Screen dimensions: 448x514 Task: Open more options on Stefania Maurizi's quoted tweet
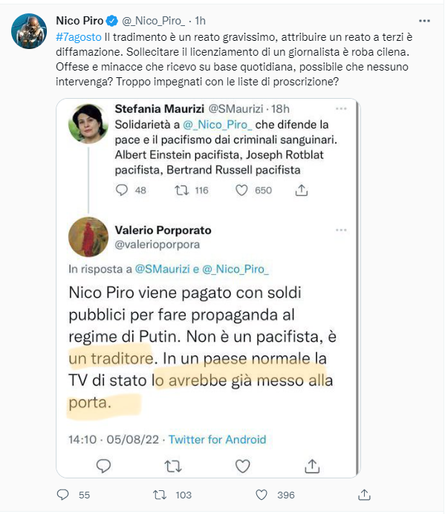point(341,109)
